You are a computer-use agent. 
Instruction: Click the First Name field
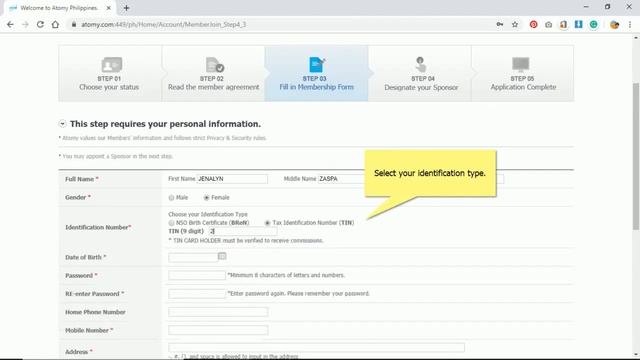coord(232,179)
